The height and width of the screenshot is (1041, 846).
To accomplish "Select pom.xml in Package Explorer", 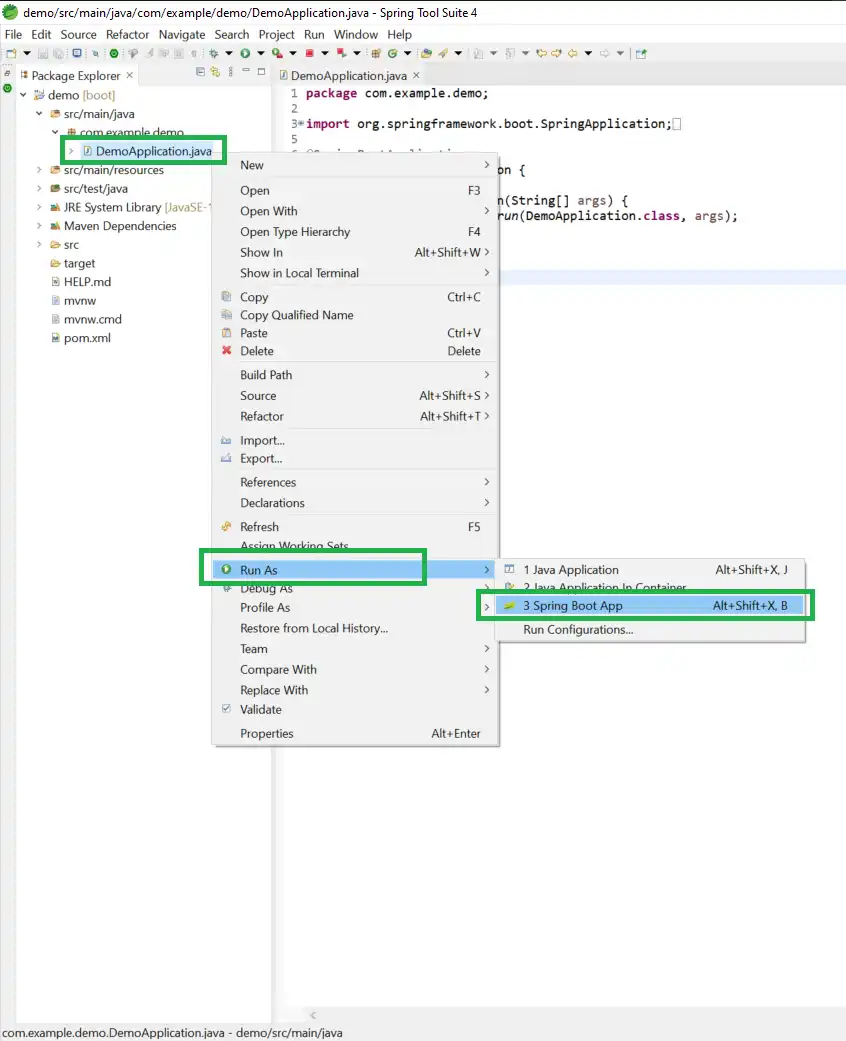I will click(87, 338).
